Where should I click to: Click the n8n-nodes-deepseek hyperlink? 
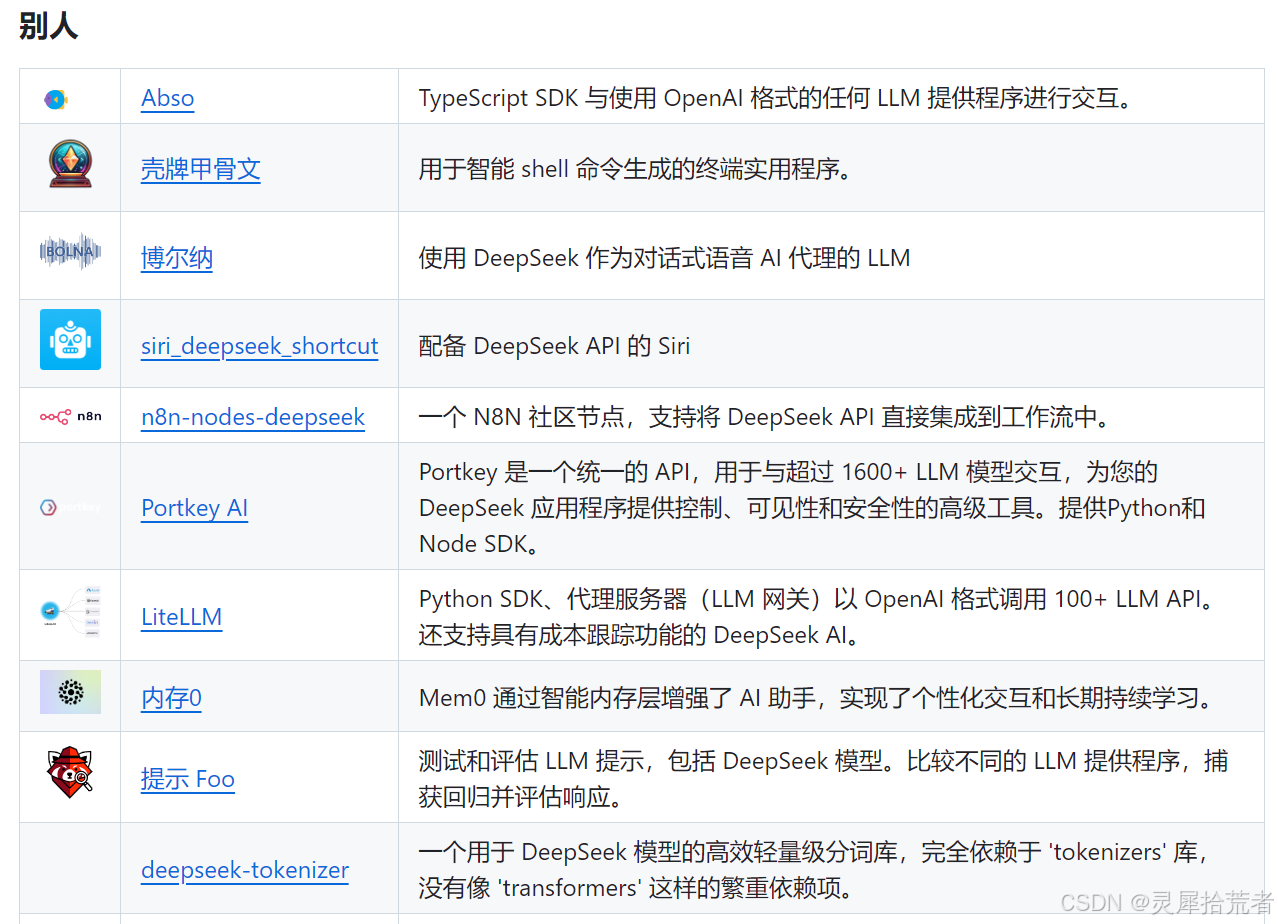pos(252,417)
